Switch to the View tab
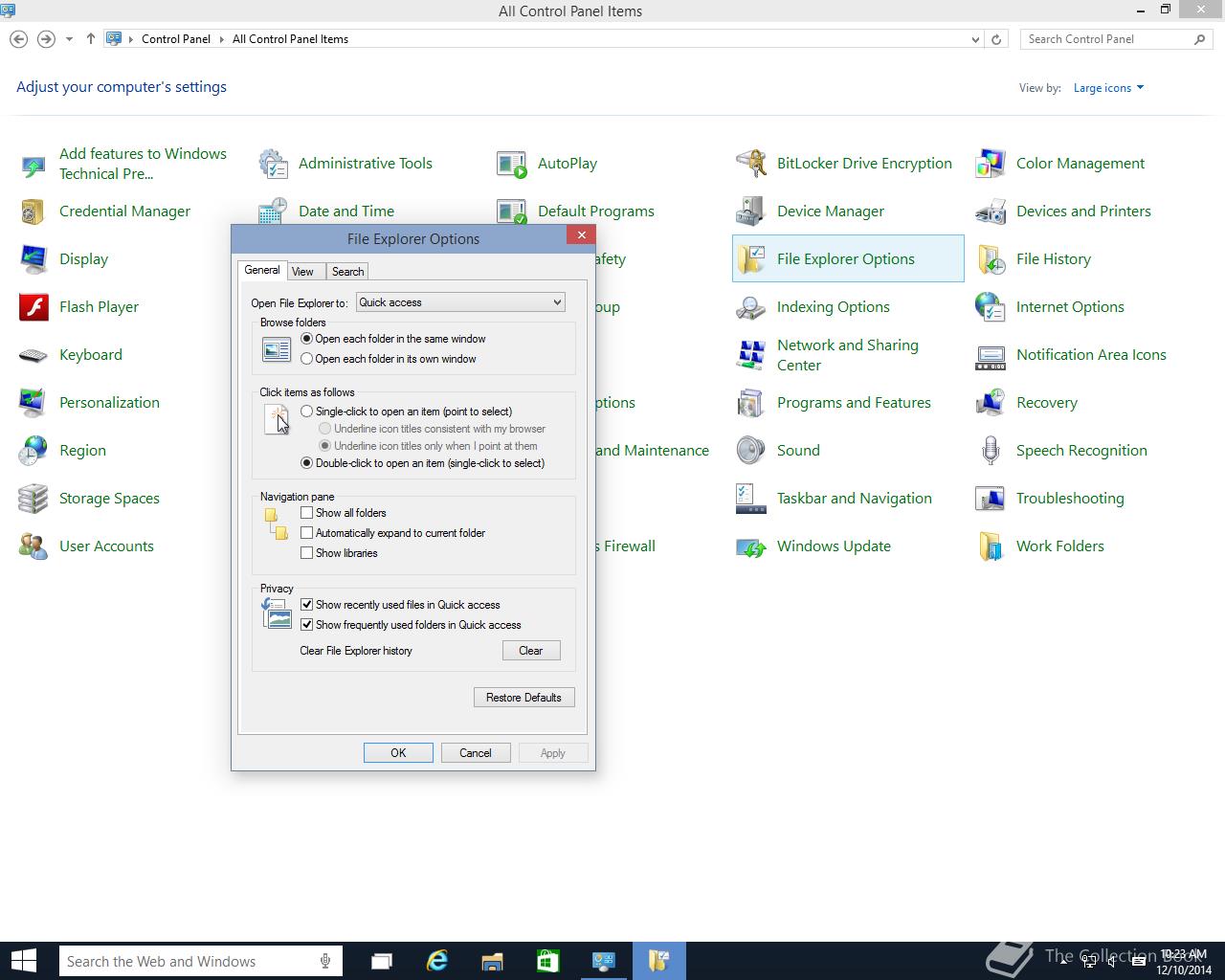Viewport: 1225px width, 980px height. 302,272
